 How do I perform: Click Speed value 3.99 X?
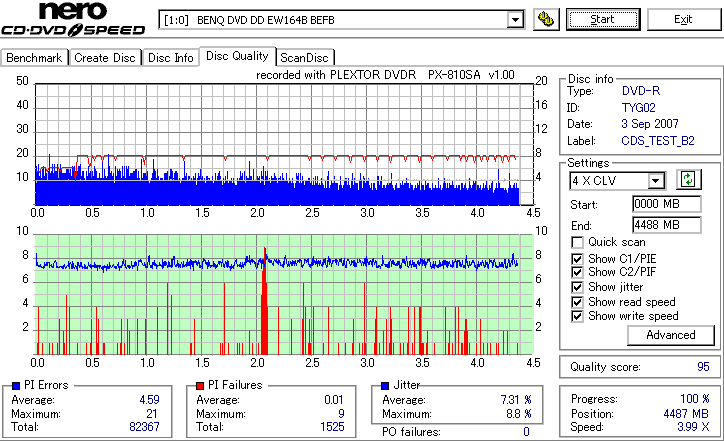tap(694, 427)
